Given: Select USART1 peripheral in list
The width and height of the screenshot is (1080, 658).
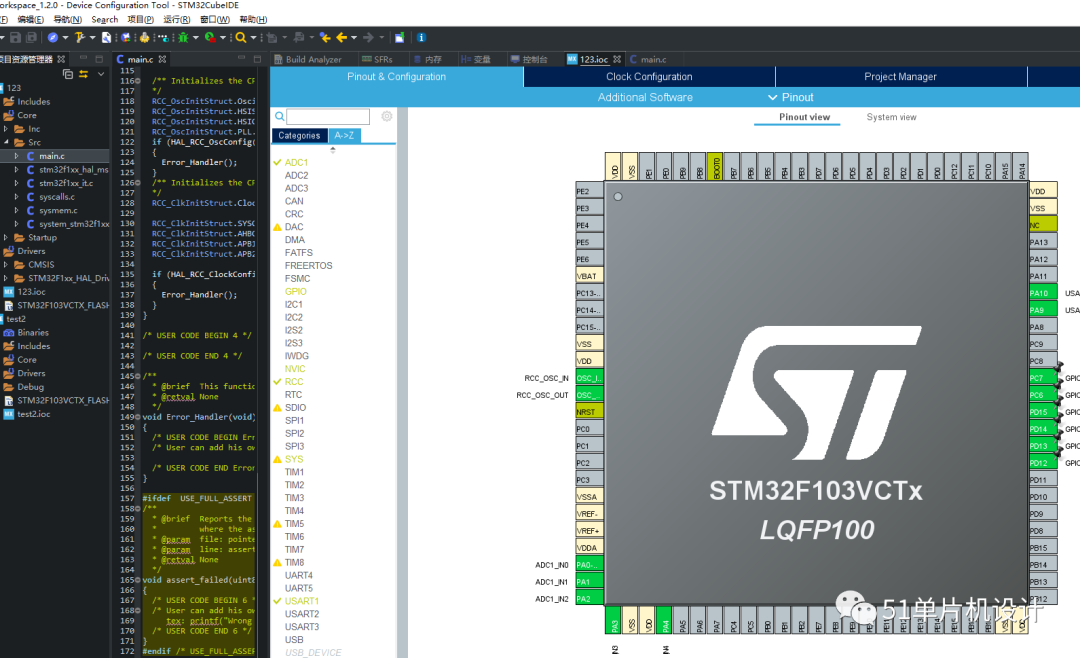Looking at the screenshot, I should 302,601.
